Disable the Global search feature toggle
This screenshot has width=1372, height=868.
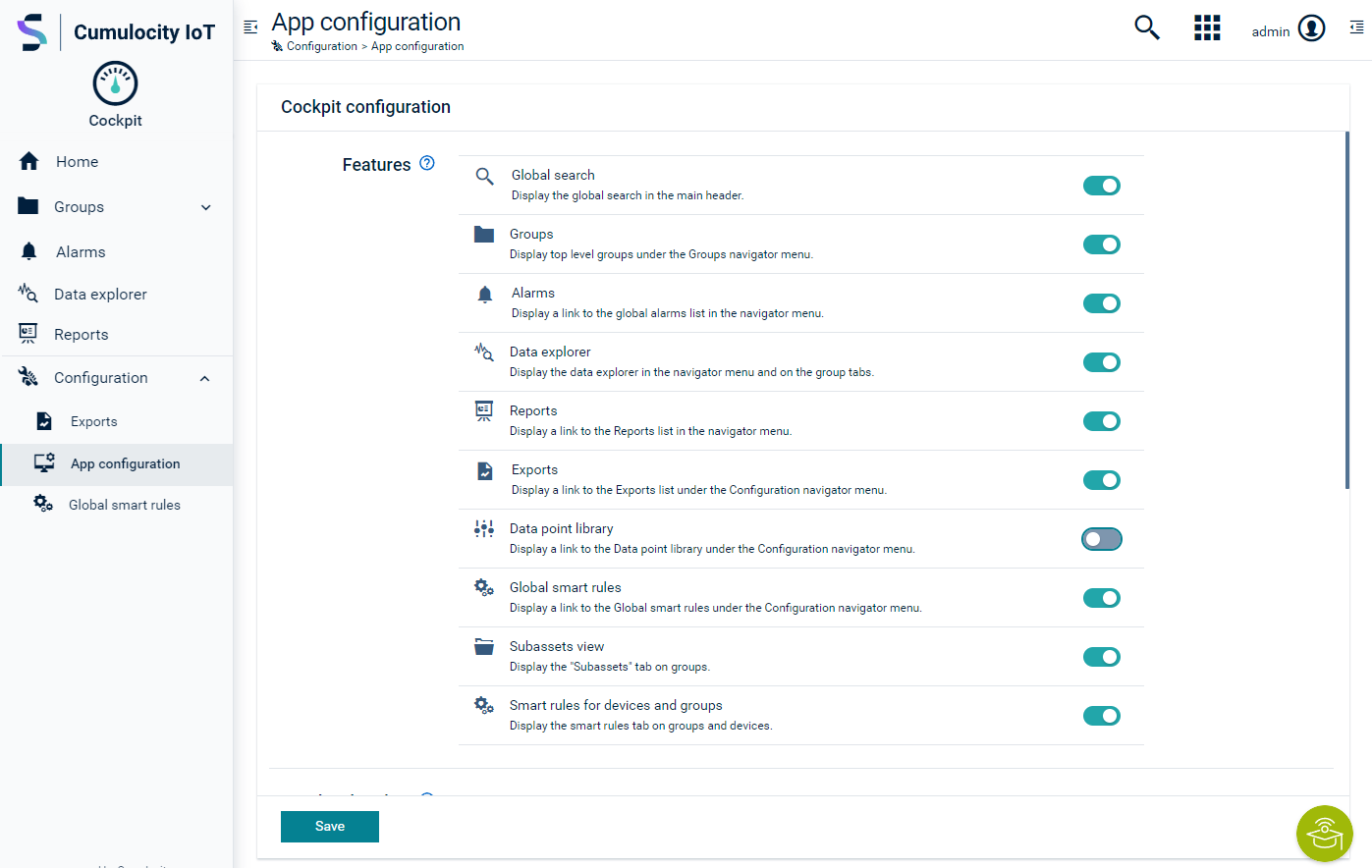(1102, 186)
